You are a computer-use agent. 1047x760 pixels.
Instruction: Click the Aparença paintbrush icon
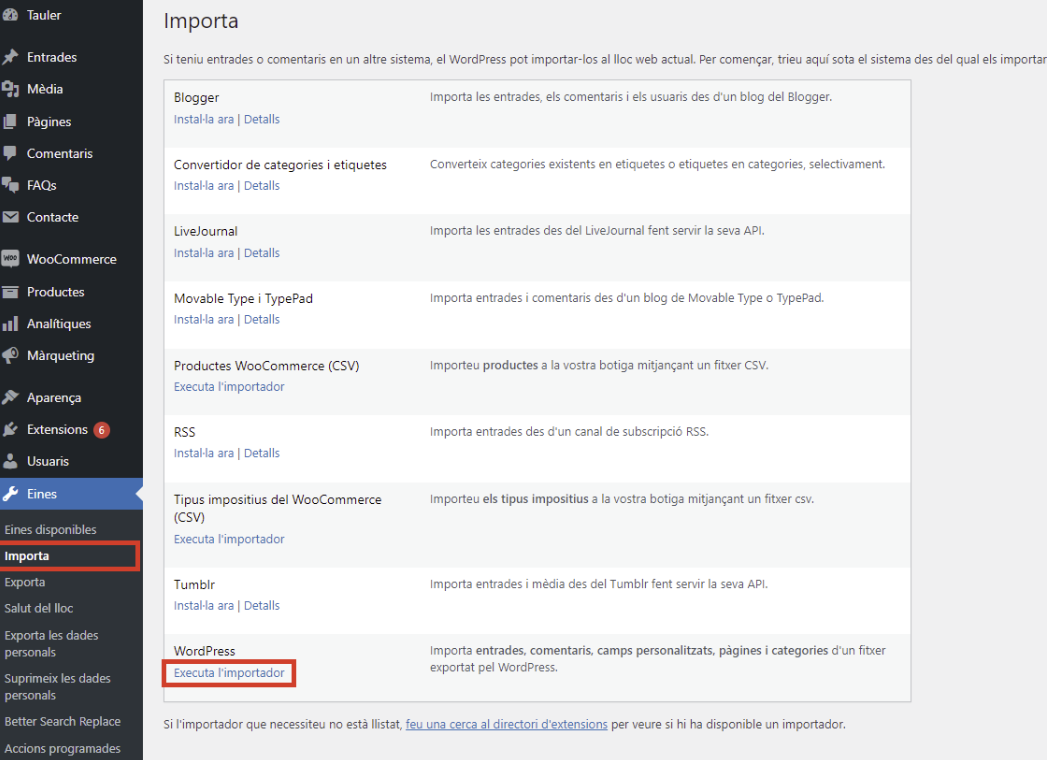click(x=10, y=397)
